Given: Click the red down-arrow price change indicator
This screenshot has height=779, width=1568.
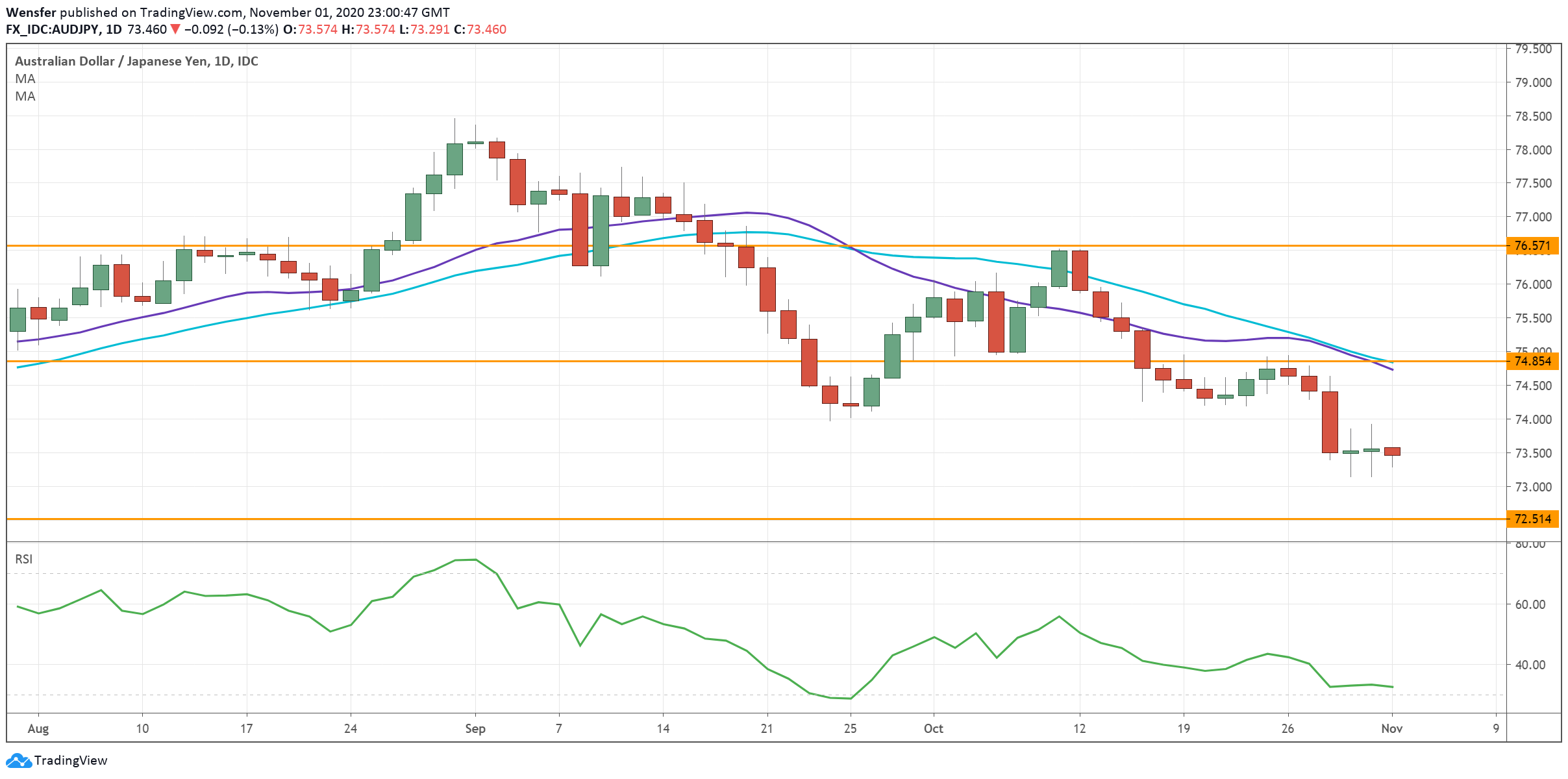Looking at the screenshot, I should [x=175, y=29].
